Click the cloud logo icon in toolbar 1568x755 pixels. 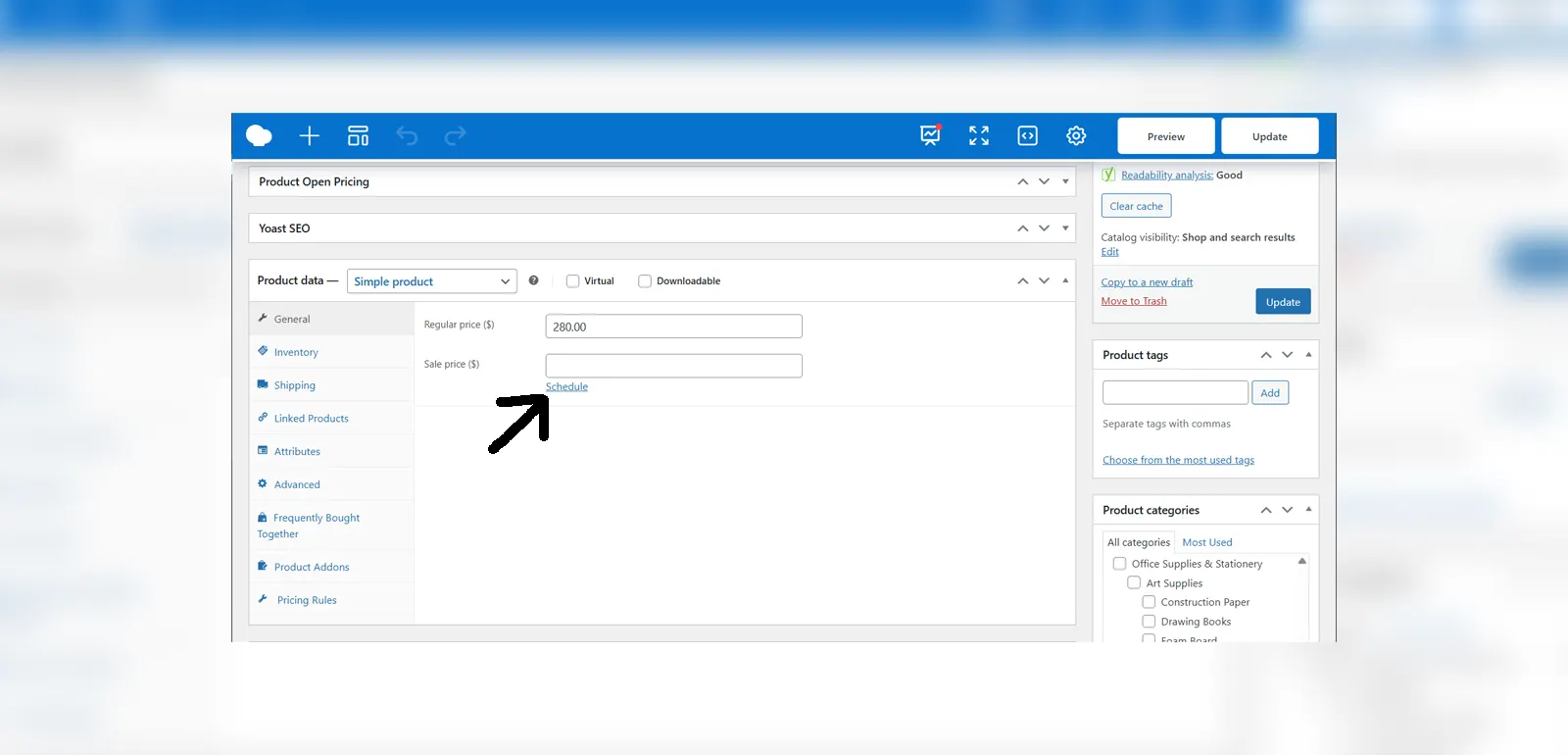(259, 136)
